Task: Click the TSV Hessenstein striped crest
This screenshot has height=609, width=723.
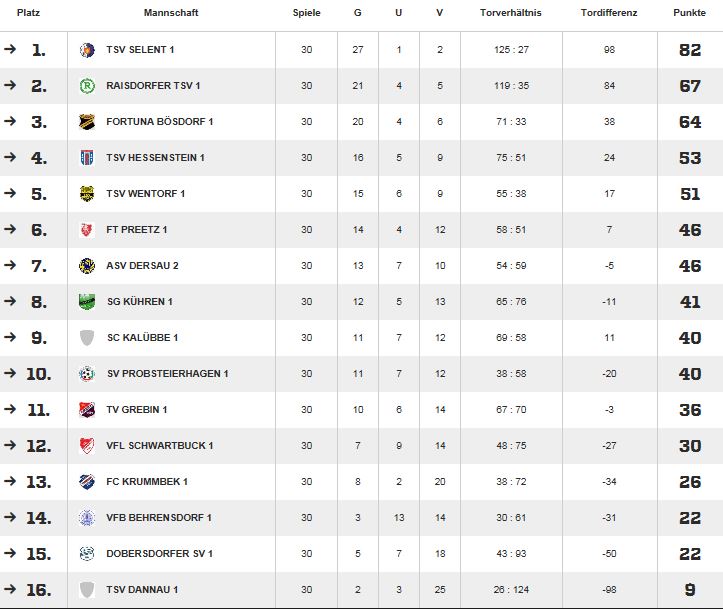Action: click(87, 157)
